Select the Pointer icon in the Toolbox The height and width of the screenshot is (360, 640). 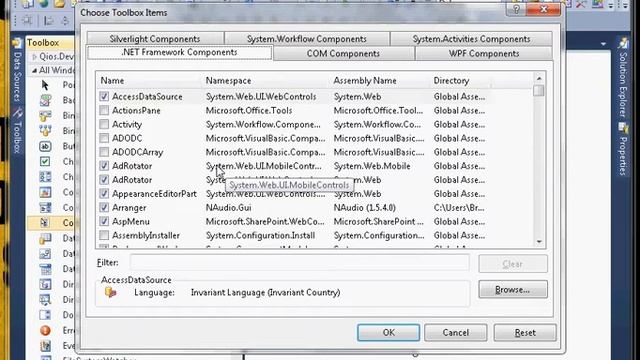pos(45,85)
